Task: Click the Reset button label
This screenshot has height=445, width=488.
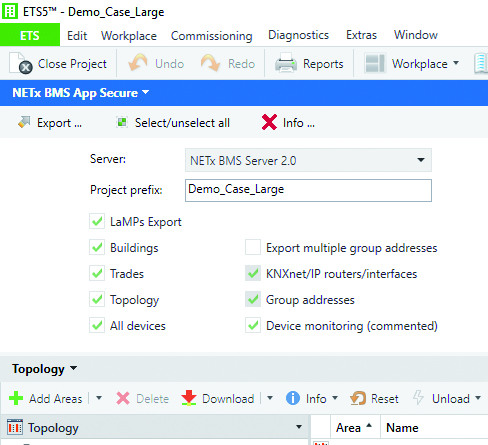Action: (385, 398)
